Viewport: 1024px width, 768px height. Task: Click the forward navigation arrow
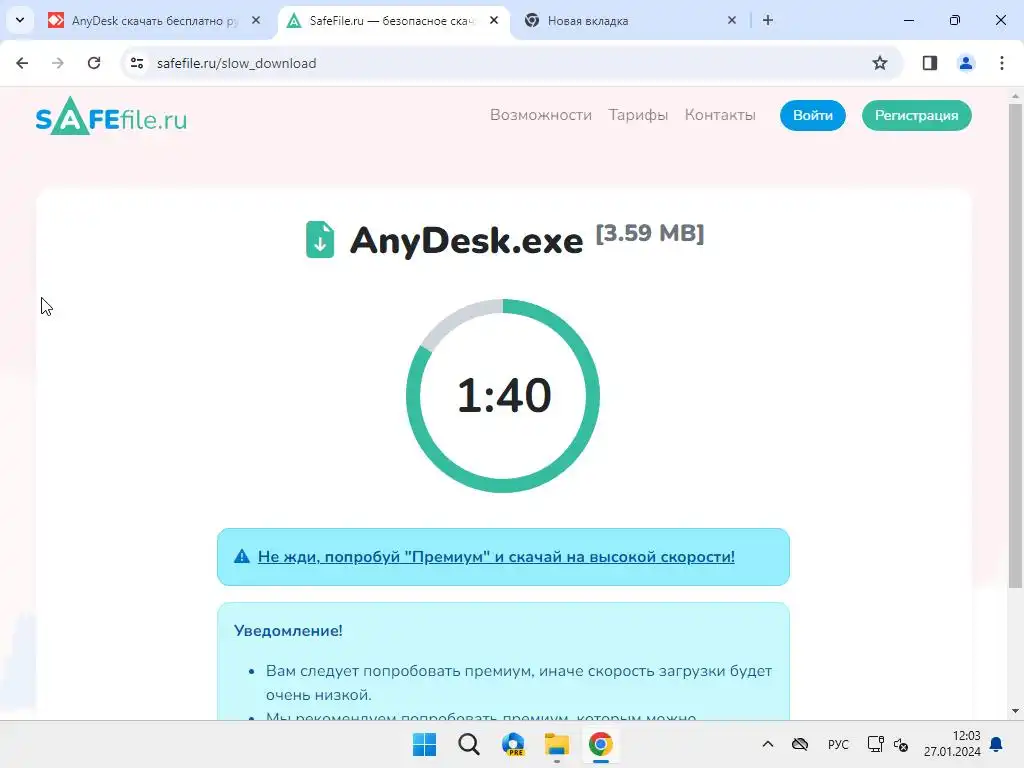pyautogui.click(x=58, y=63)
